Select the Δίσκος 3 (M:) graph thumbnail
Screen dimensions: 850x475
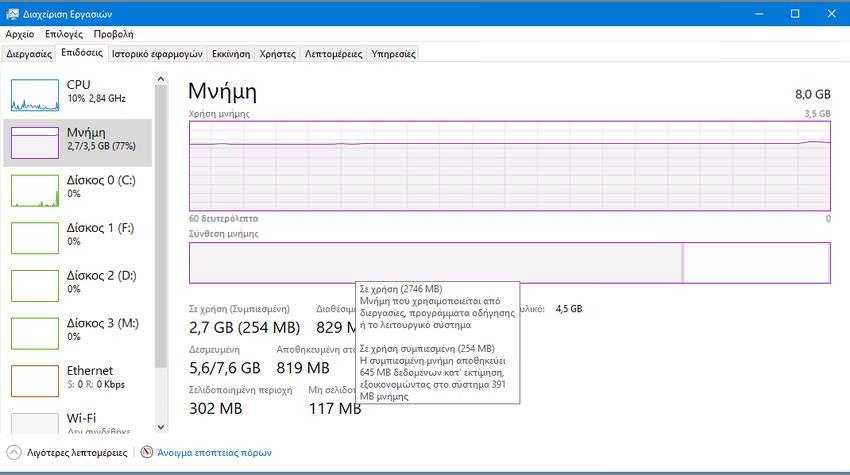pos(35,333)
